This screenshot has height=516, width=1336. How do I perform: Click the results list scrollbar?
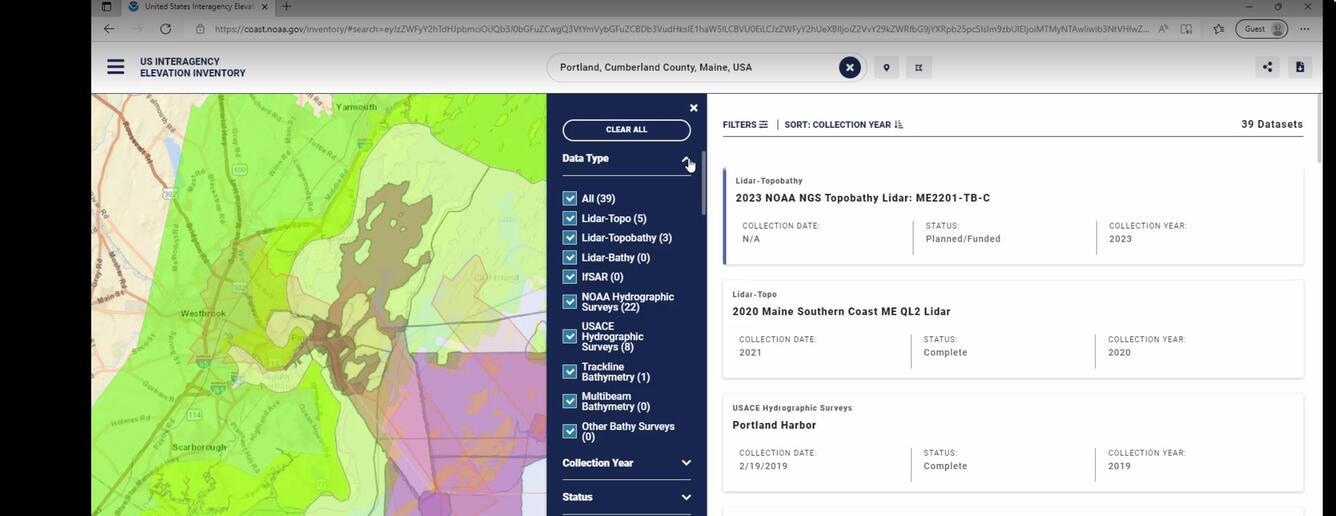(1320, 130)
